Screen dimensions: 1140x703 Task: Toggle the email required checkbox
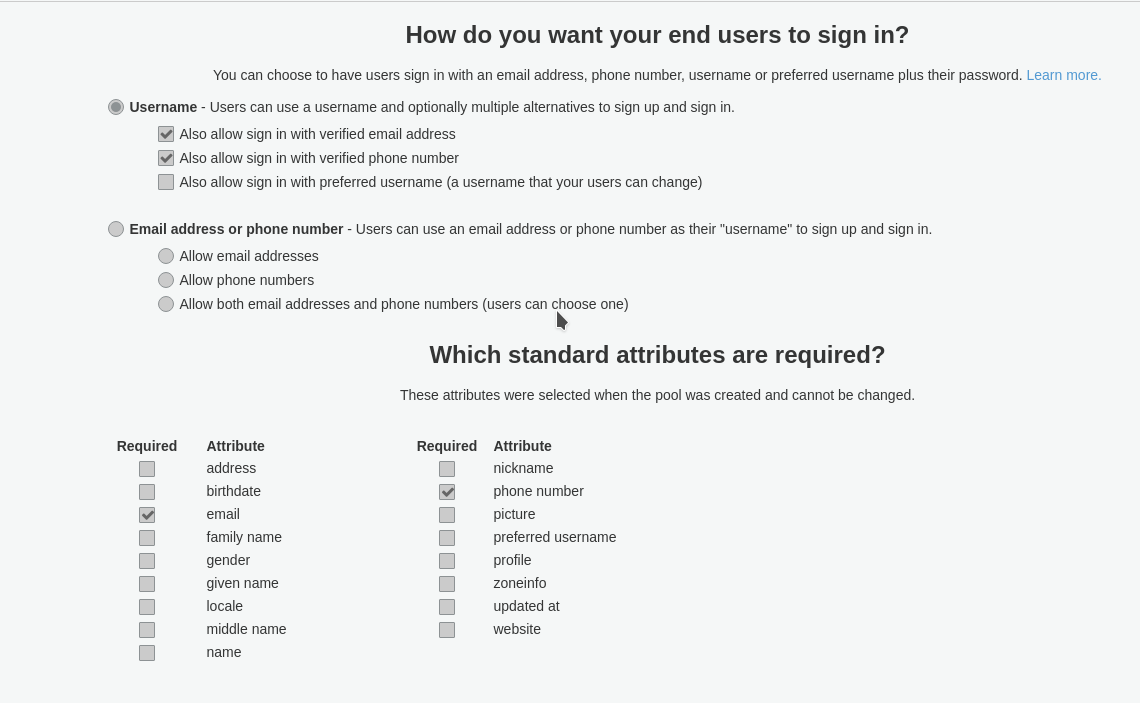click(147, 515)
